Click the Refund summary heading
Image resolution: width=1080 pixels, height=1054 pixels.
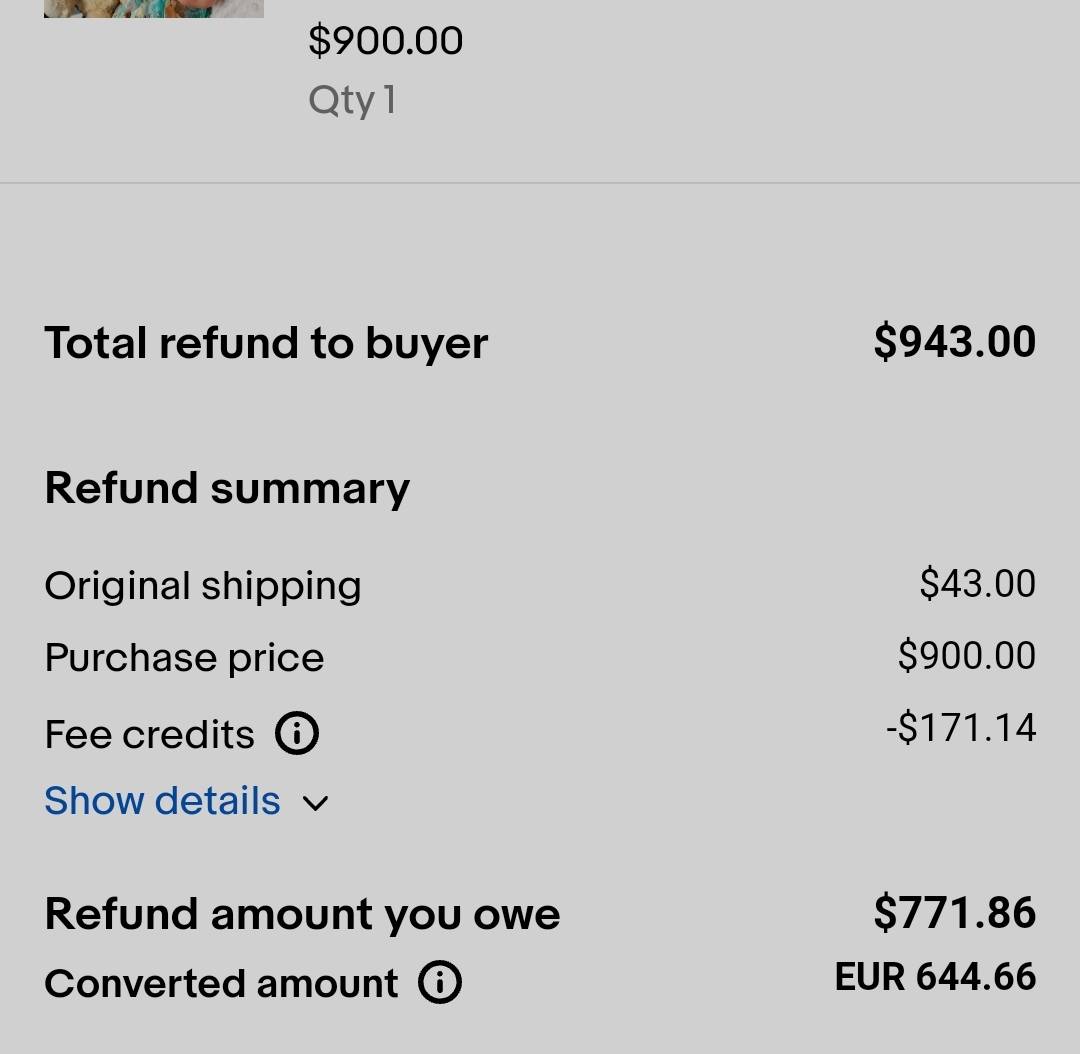[x=227, y=488]
